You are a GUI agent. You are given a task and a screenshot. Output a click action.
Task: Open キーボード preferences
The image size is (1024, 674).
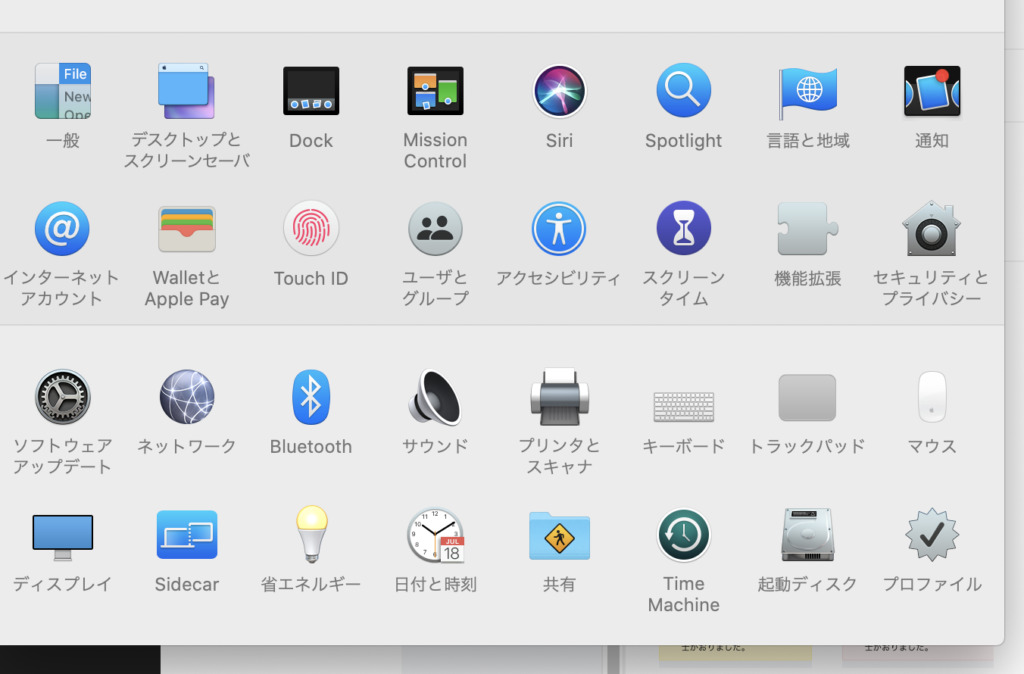pos(684,406)
